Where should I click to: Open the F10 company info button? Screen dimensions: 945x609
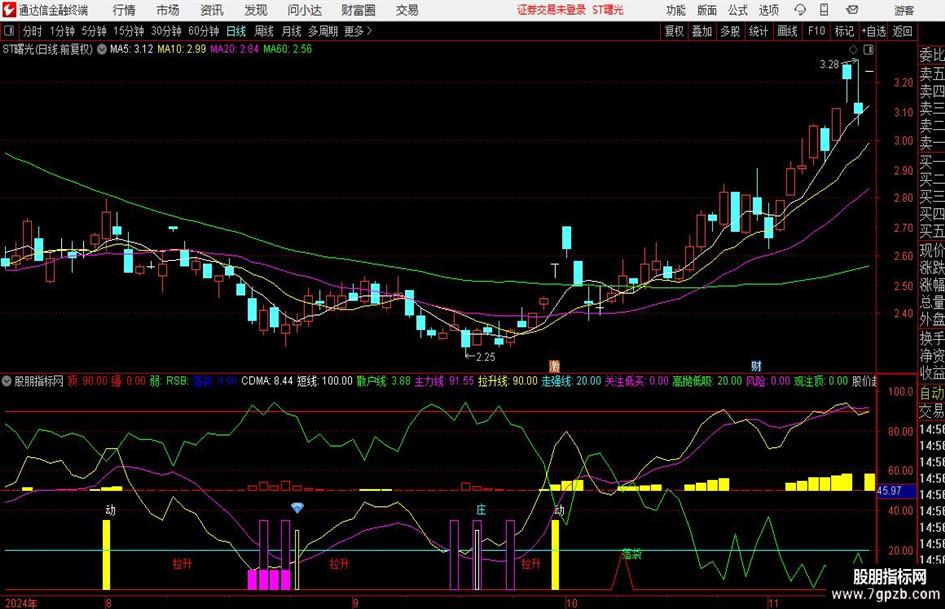816,31
